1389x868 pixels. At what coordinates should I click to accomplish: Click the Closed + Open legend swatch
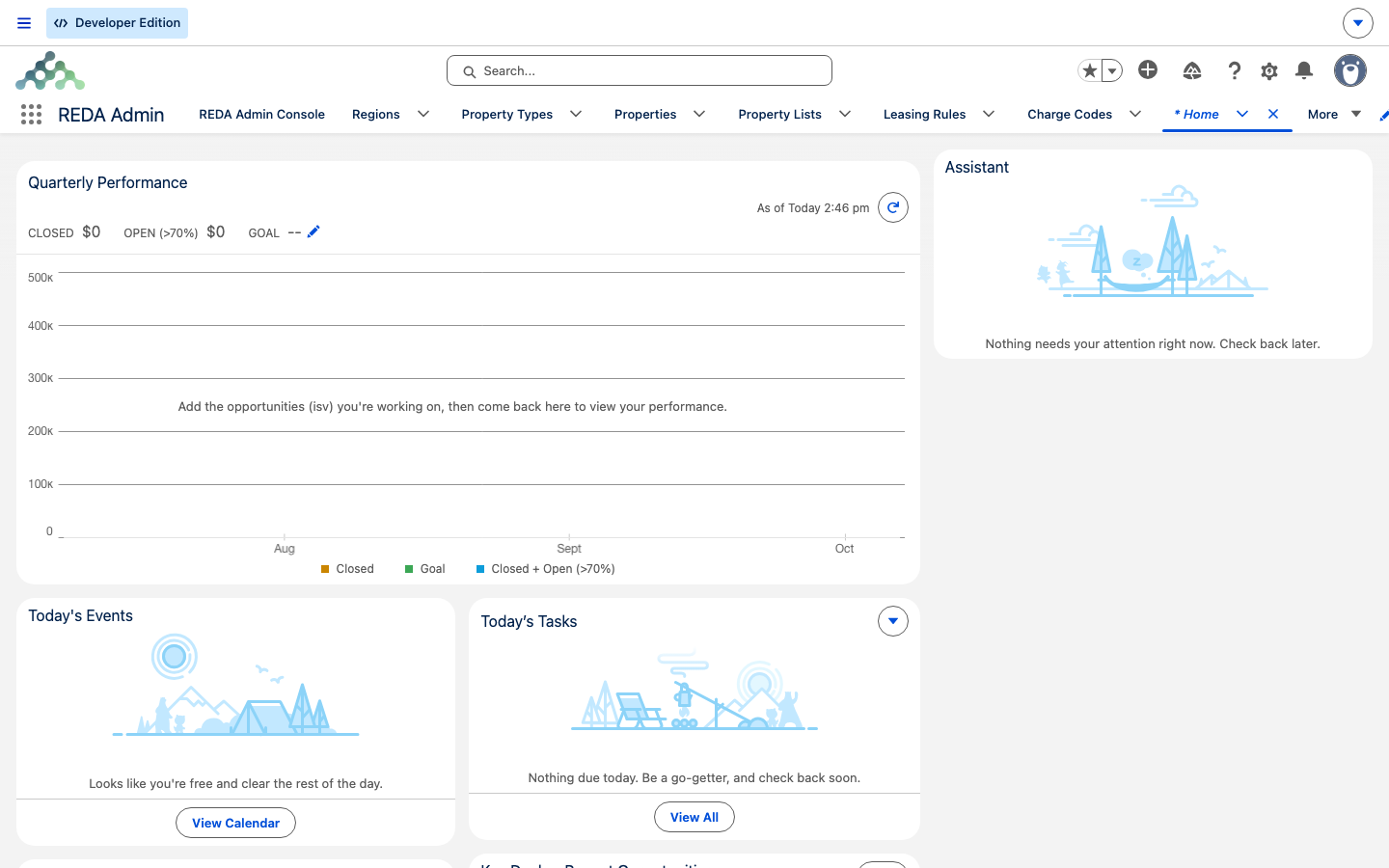(480, 569)
